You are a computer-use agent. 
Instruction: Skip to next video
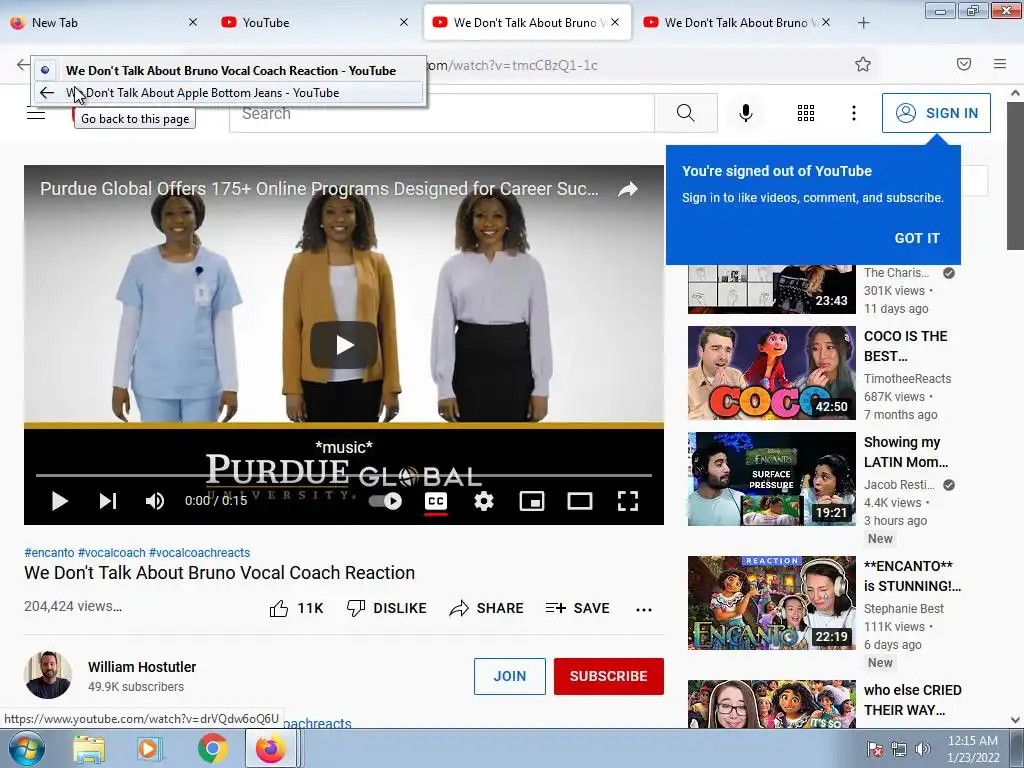107,501
